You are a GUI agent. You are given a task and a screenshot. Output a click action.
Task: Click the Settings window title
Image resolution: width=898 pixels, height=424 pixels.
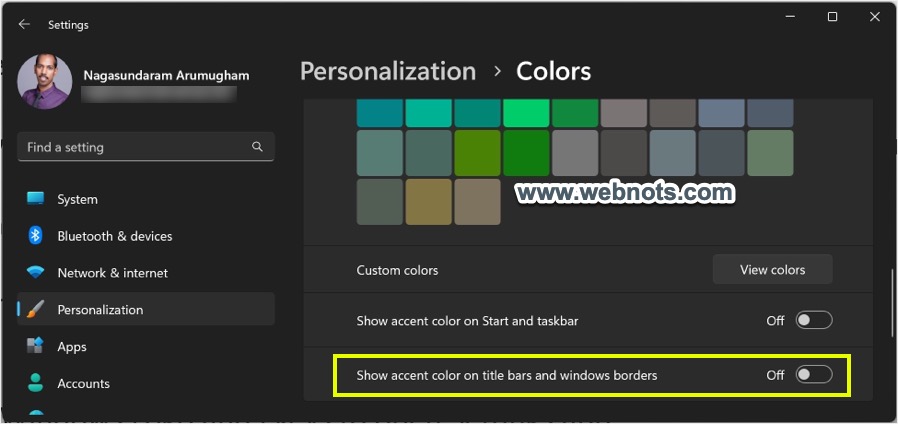tap(68, 25)
